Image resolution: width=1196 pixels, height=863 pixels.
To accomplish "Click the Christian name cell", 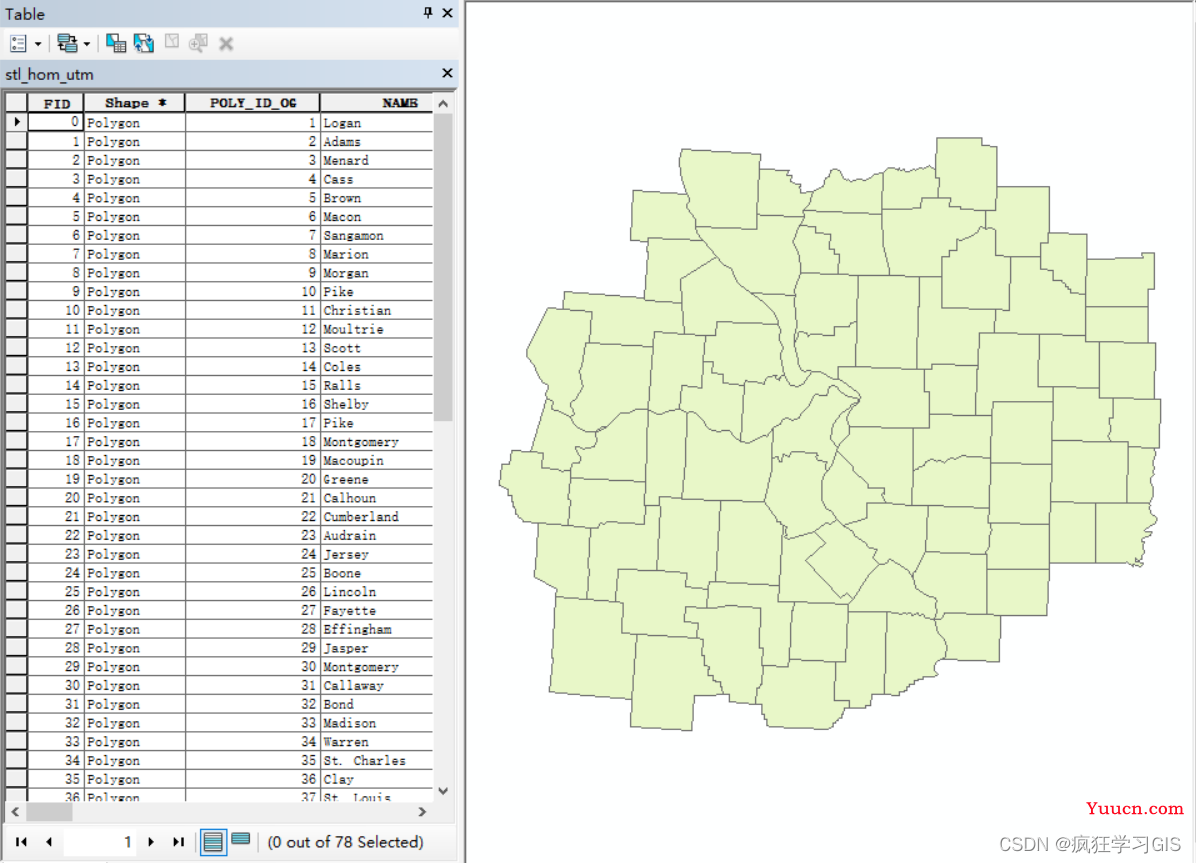I will tap(376, 311).
